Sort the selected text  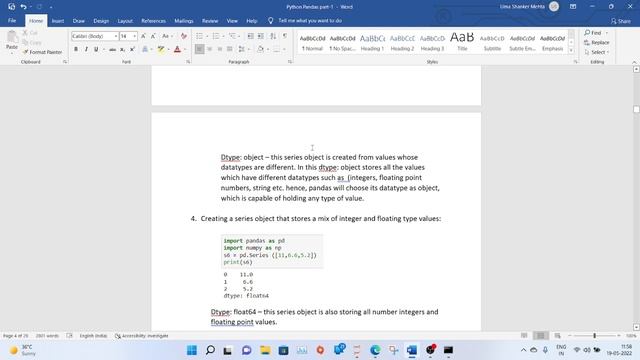[x=273, y=36]
